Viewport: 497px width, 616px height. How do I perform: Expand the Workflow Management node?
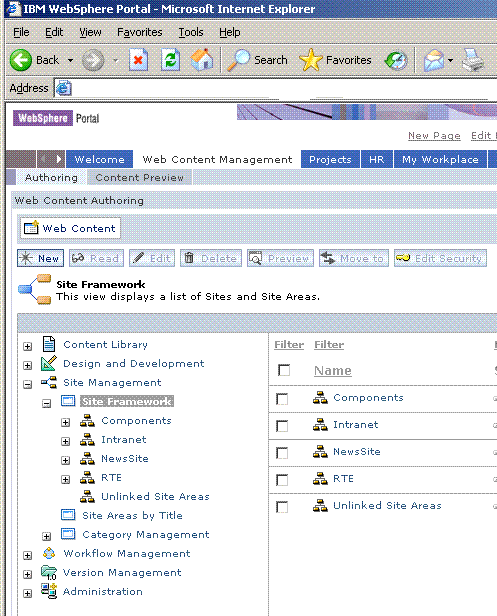tap(27, 556)
